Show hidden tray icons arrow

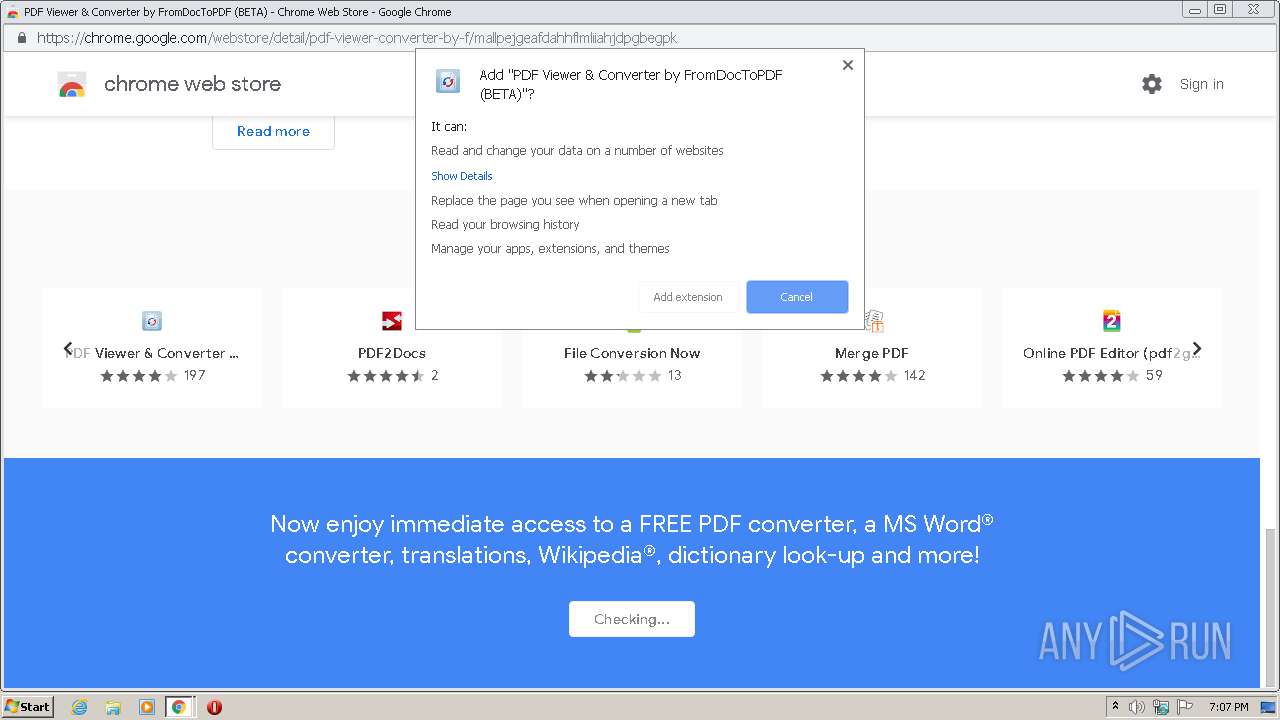pyautogui.click(x=1115, y=707)
